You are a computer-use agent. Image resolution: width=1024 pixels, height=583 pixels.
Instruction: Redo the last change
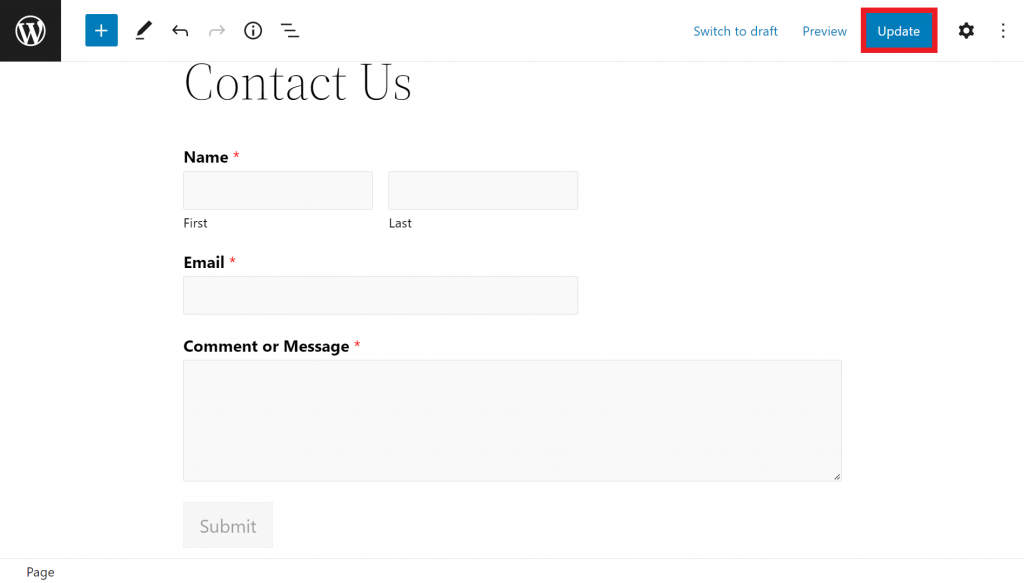coord(216,30)
